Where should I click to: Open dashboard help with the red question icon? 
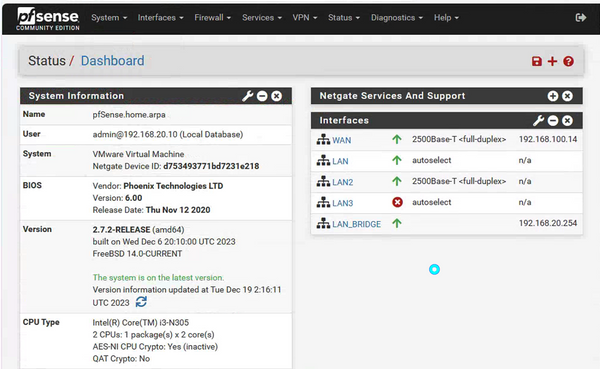coord(568,61)
